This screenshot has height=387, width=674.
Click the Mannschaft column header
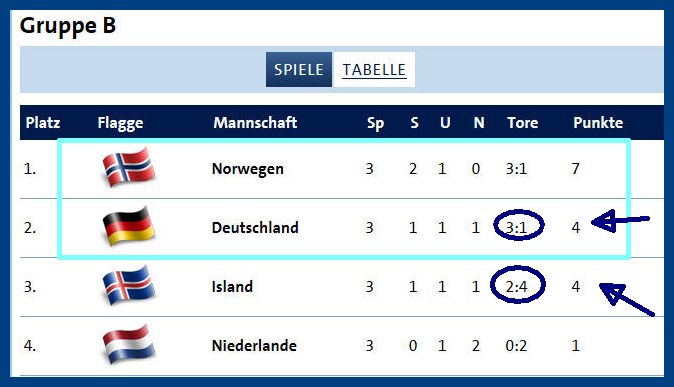(255, 123)
